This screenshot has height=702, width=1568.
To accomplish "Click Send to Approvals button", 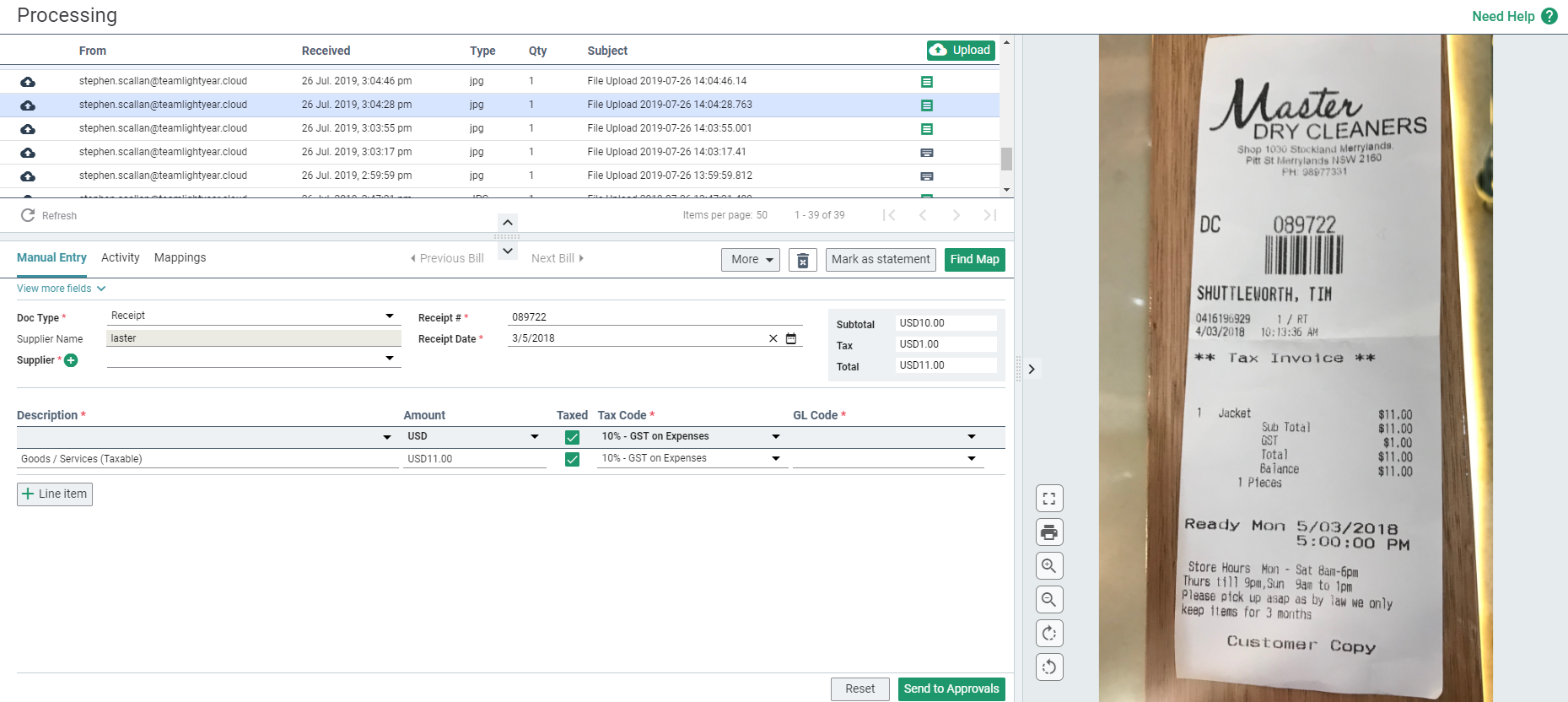I will click(951, 689).
